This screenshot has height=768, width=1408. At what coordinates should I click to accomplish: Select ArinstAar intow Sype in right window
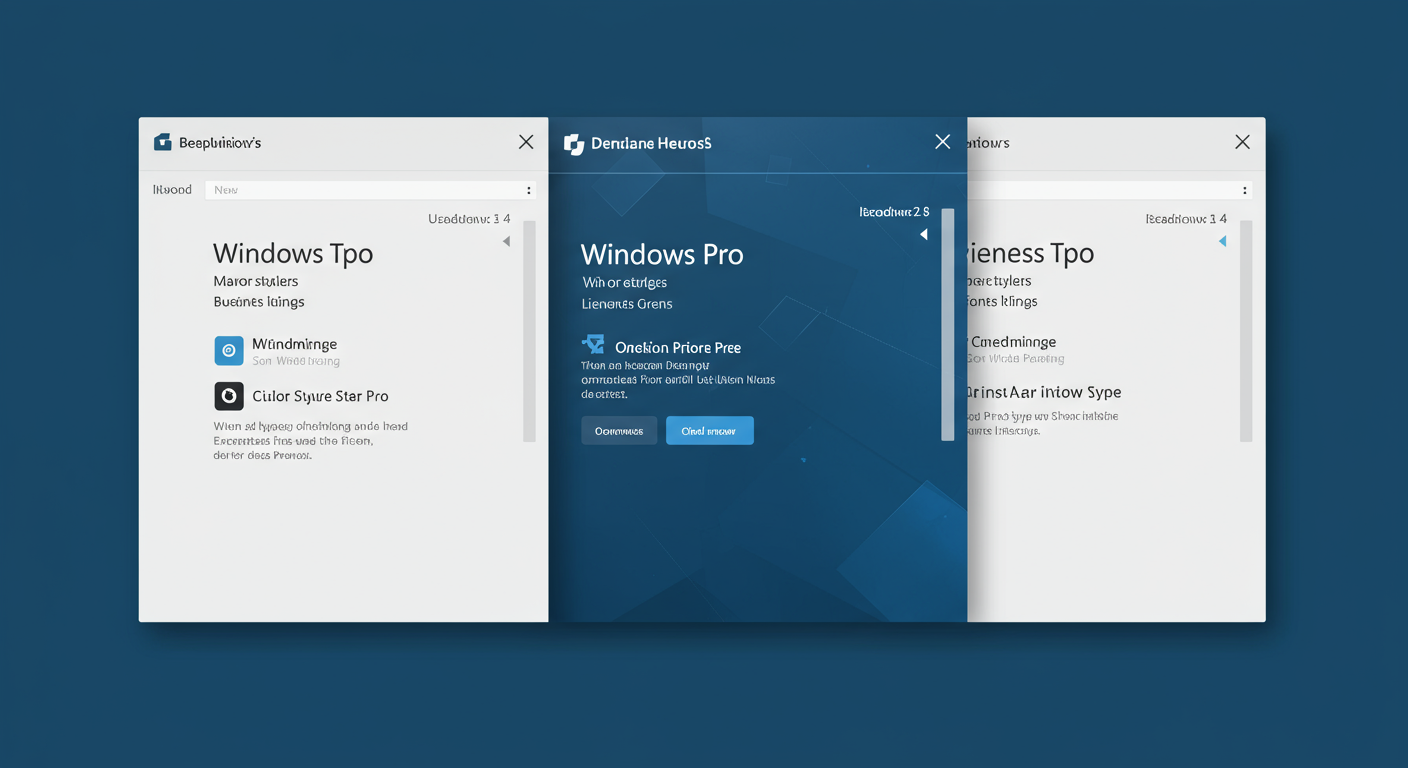(1044, 392)
